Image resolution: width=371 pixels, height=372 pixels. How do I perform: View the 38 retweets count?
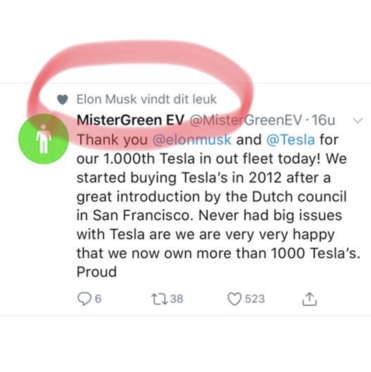point(176,299)
